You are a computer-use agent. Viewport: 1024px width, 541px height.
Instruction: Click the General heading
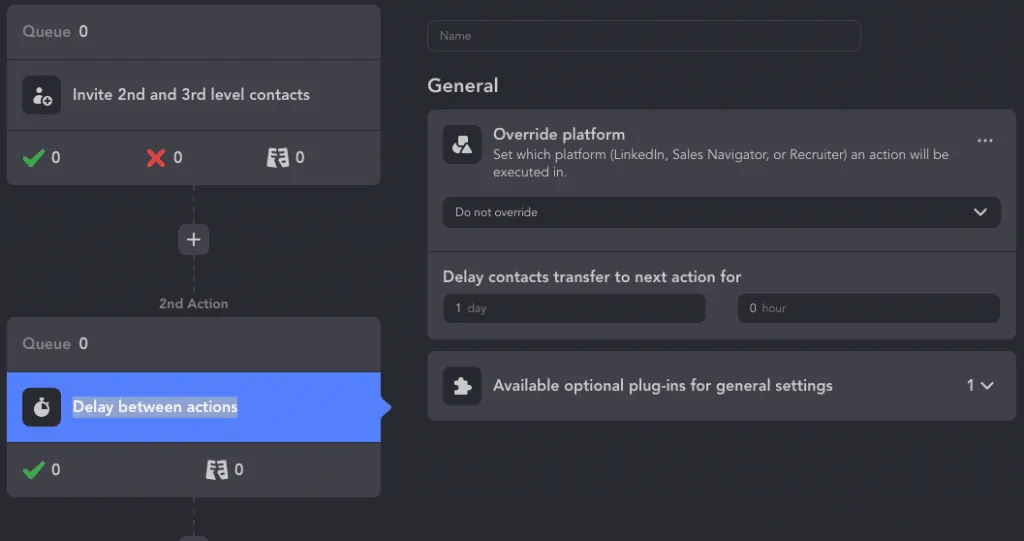(x=462, y=86)
